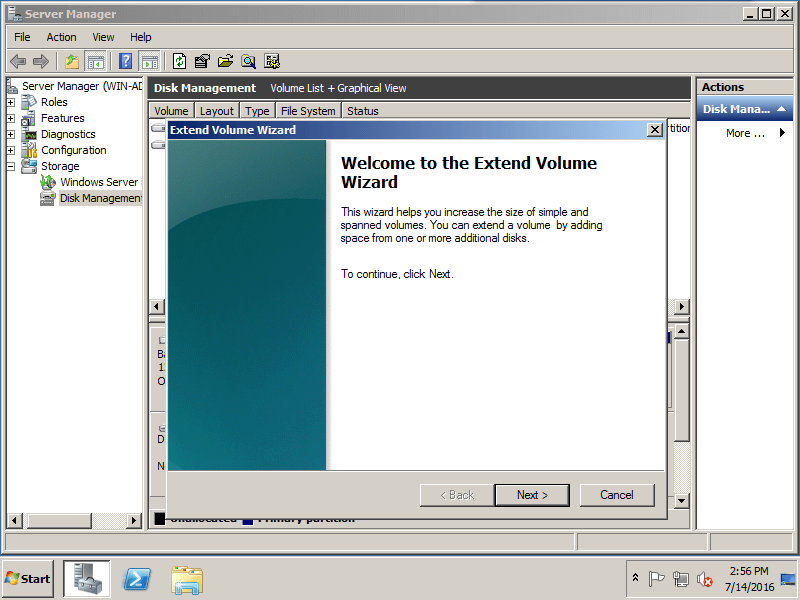800x600 pixels.
Task: Expand the Diagnostics node
Action: click(x=11, y=135)
